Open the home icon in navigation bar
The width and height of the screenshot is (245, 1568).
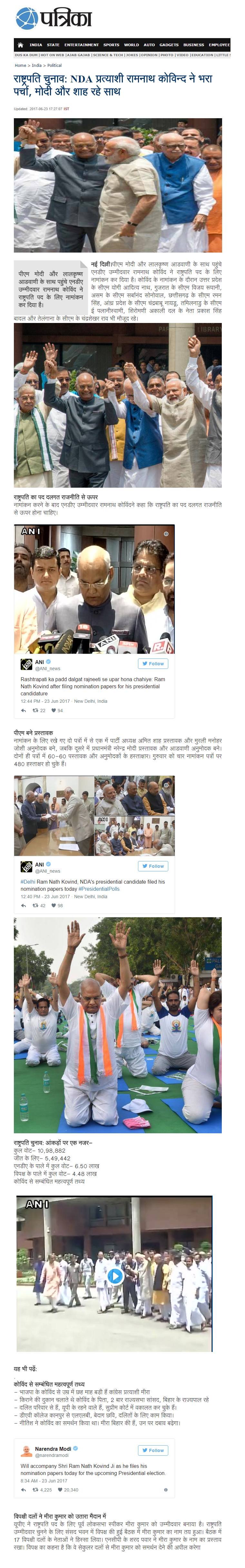[x=20, y=45]
